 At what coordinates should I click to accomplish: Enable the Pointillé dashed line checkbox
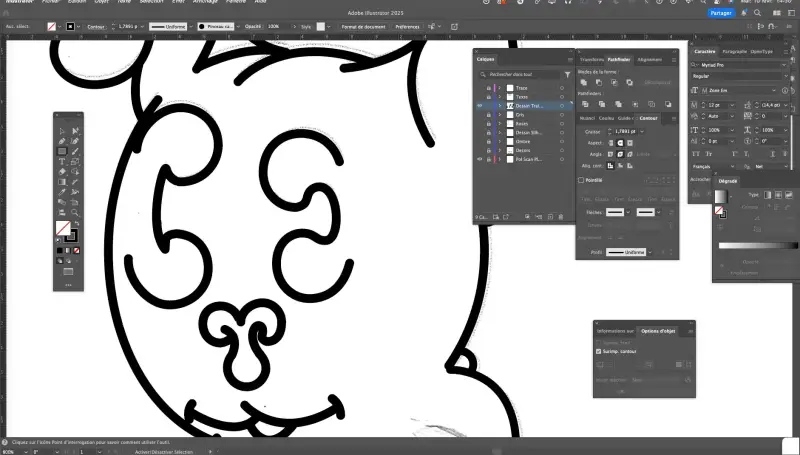(x=581, y=180)
